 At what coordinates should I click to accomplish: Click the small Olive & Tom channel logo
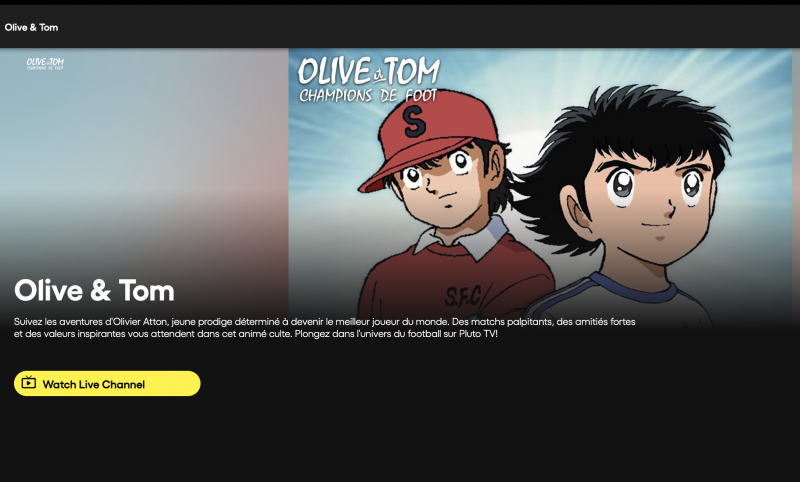point(45,63)
